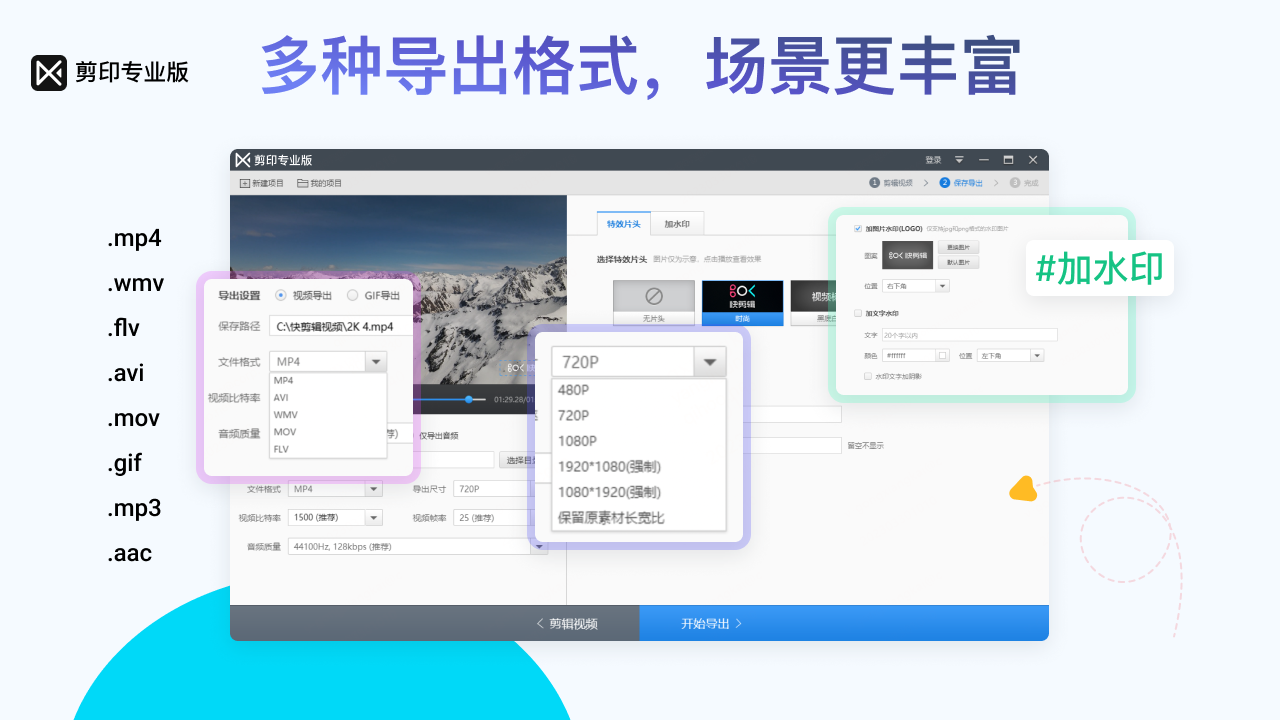Uncheck 加图片水印(LOGO) option
The height and width of the screenshot is (720, 1280).
tap(858, 228)
